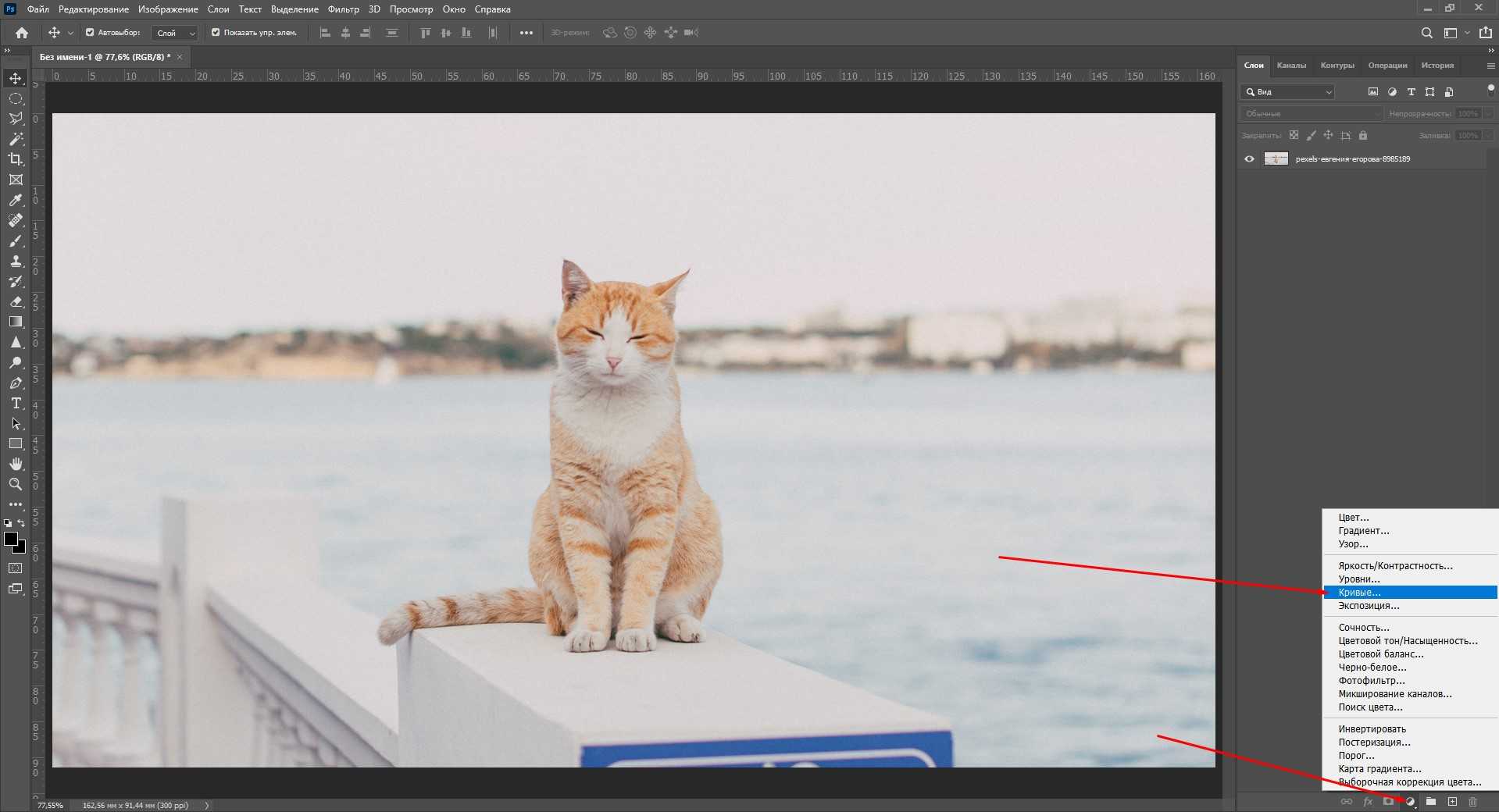Open the Вид layer filter dropdown

1289,92
